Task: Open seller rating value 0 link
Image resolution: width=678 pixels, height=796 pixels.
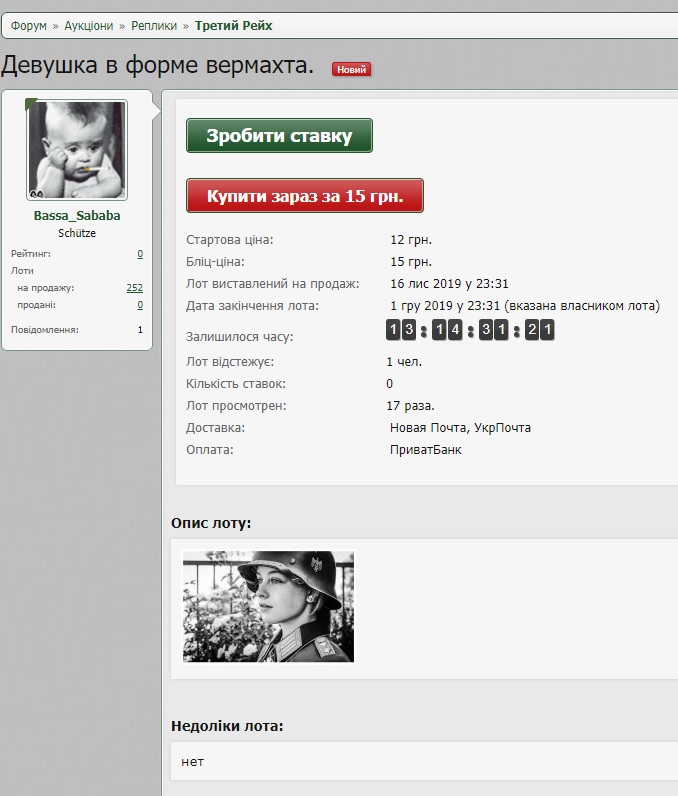Action: (140, 253)
